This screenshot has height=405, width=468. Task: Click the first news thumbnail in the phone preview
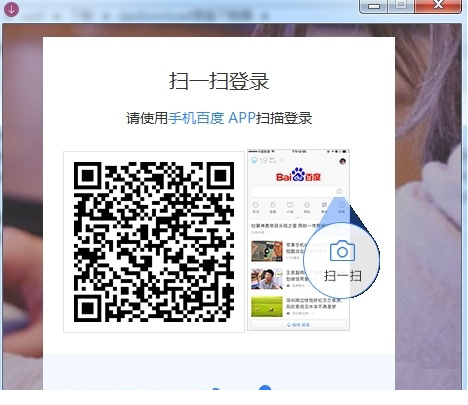267,251
